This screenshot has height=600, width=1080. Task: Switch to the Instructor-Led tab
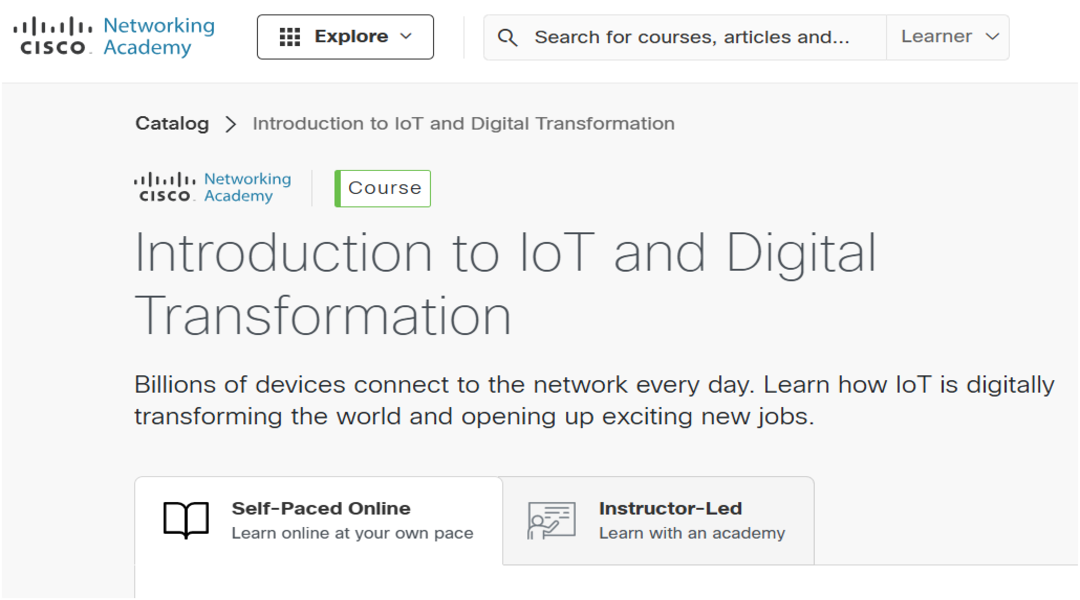point(670,508)
